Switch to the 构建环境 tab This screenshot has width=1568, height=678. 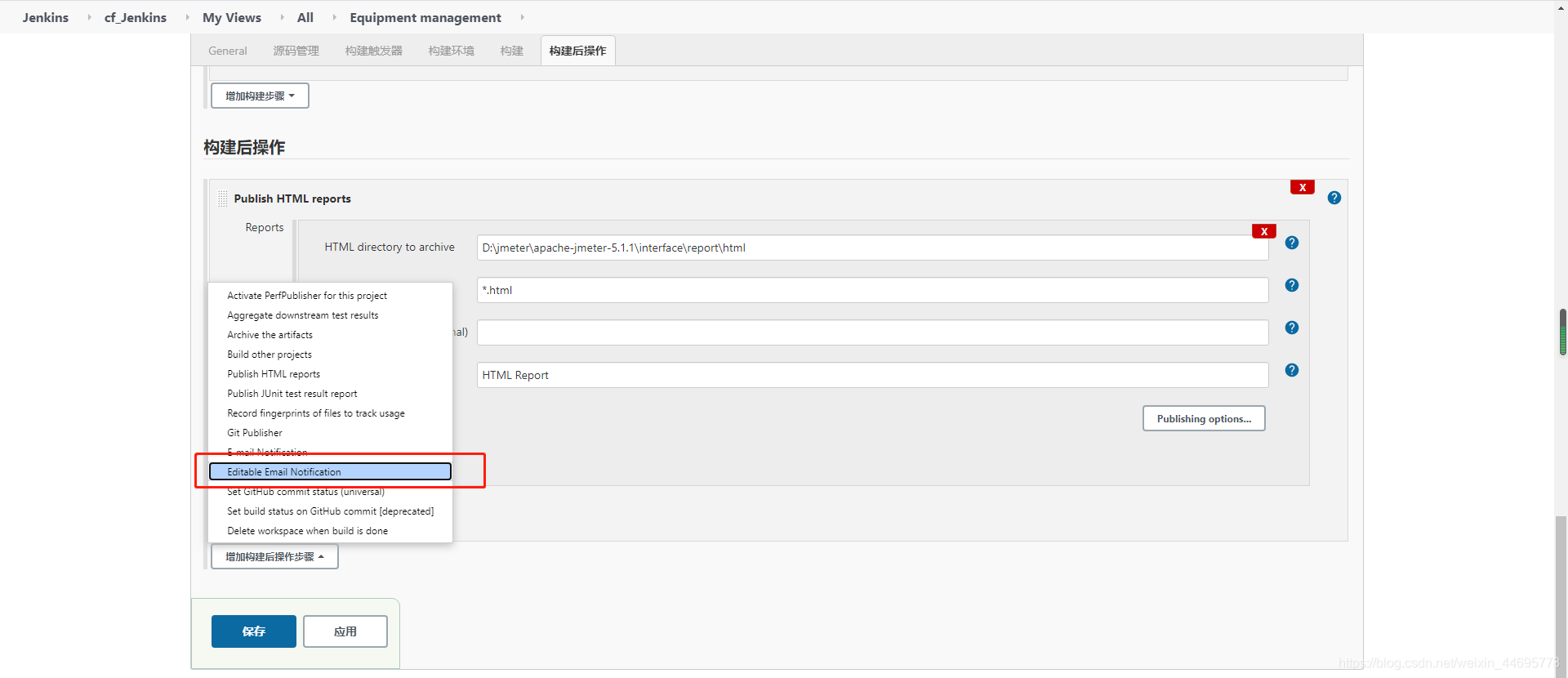tap(451, 51)
